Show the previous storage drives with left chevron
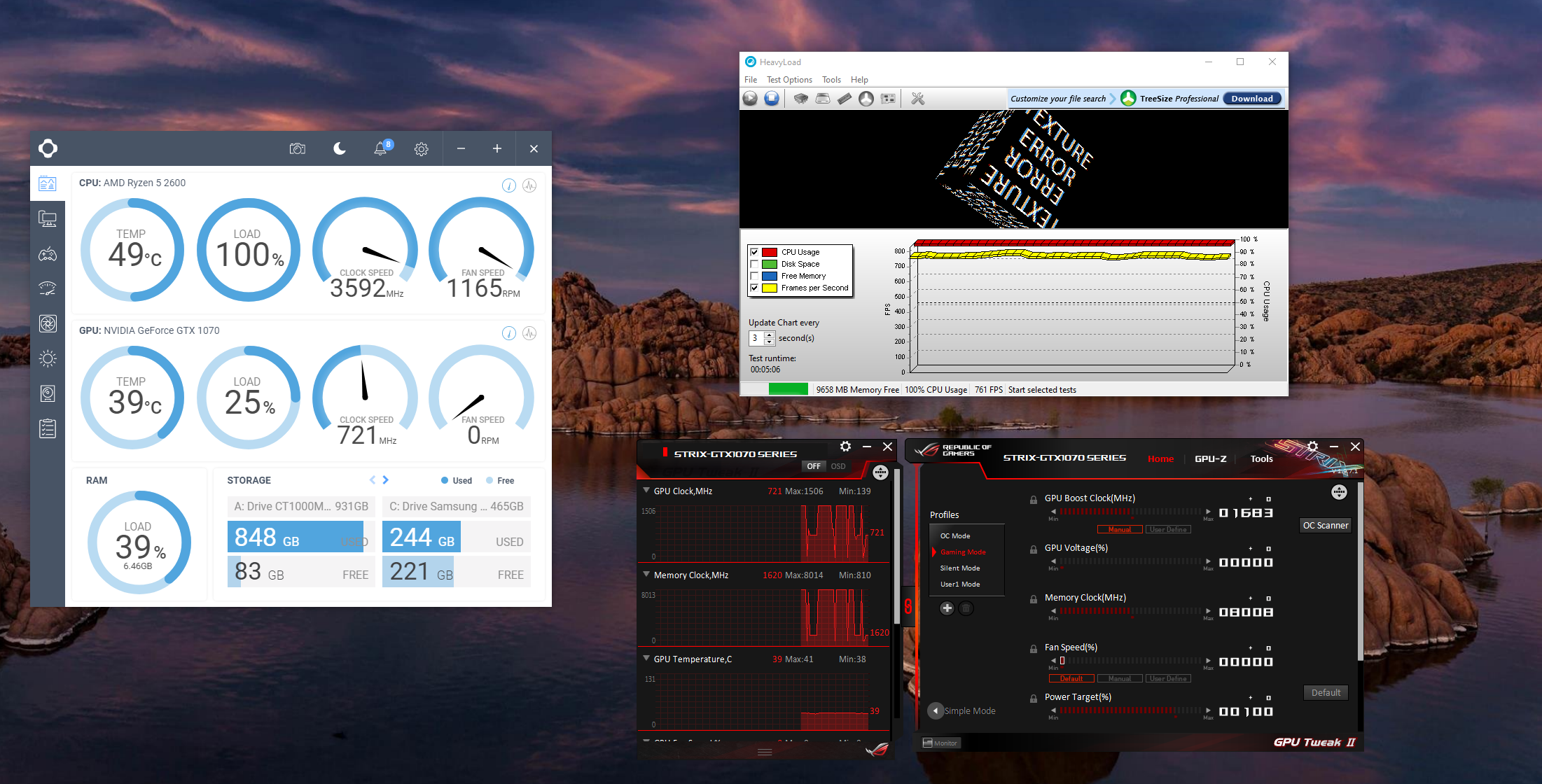 pyautogui.click(x=373, y=480)
